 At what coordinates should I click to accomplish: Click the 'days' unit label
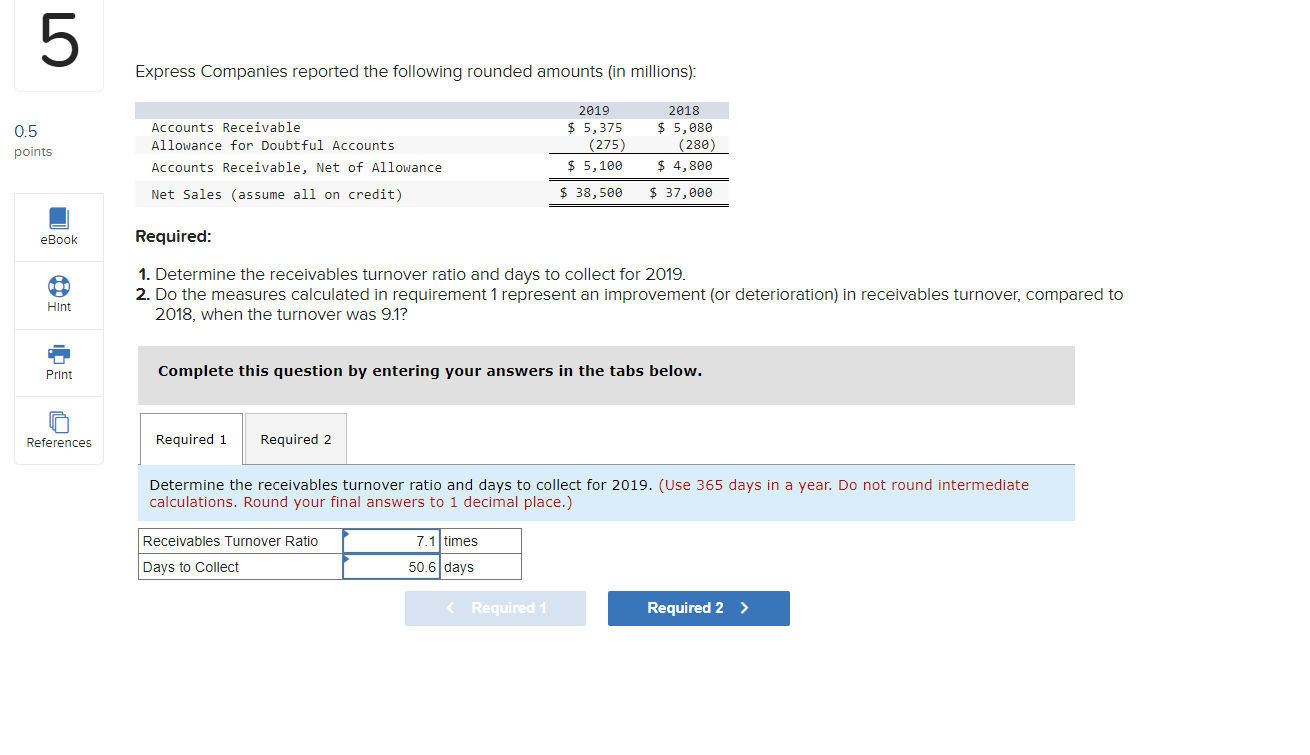point(459,567)
